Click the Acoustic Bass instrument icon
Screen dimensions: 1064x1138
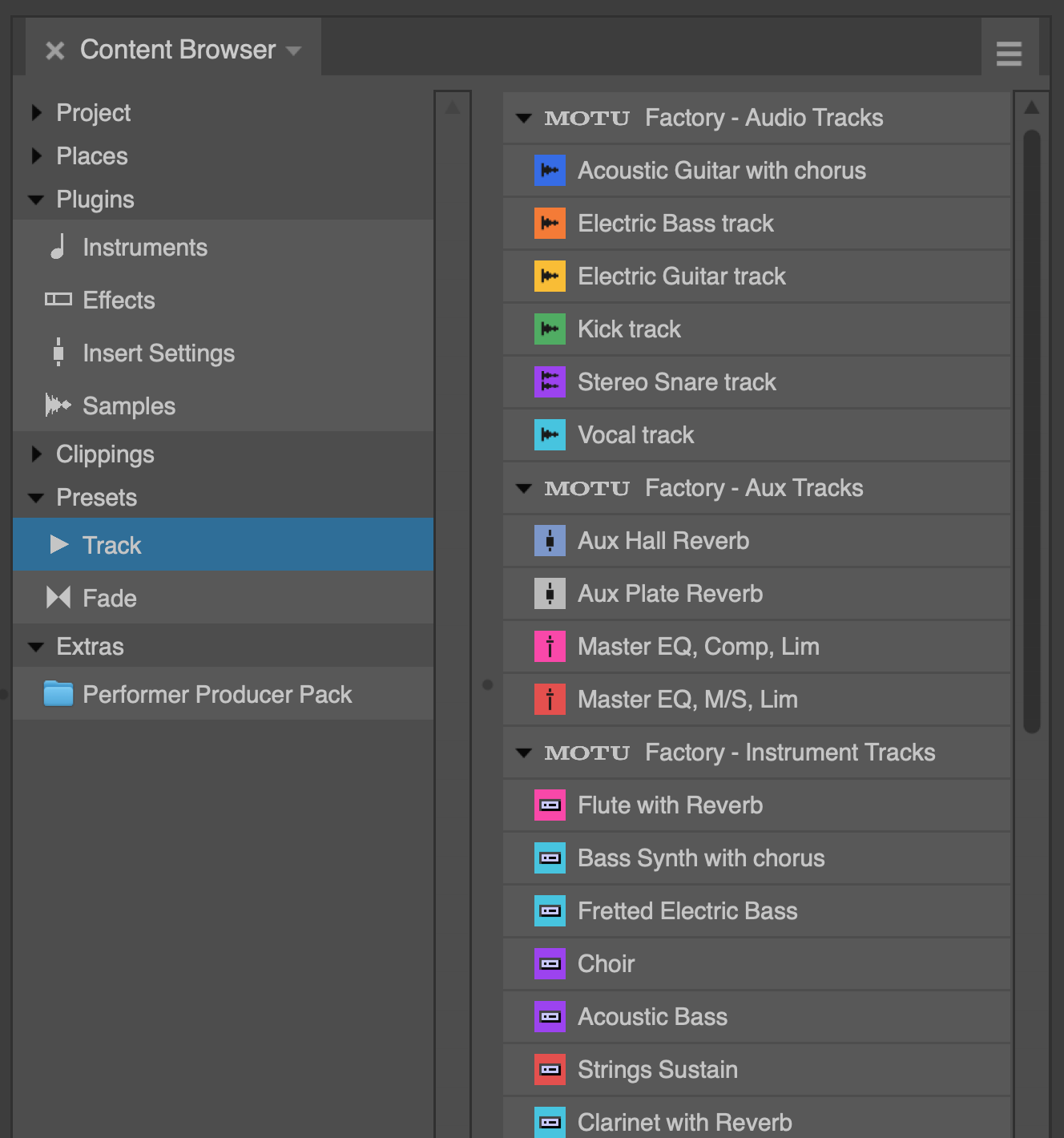coord(550,1016)
